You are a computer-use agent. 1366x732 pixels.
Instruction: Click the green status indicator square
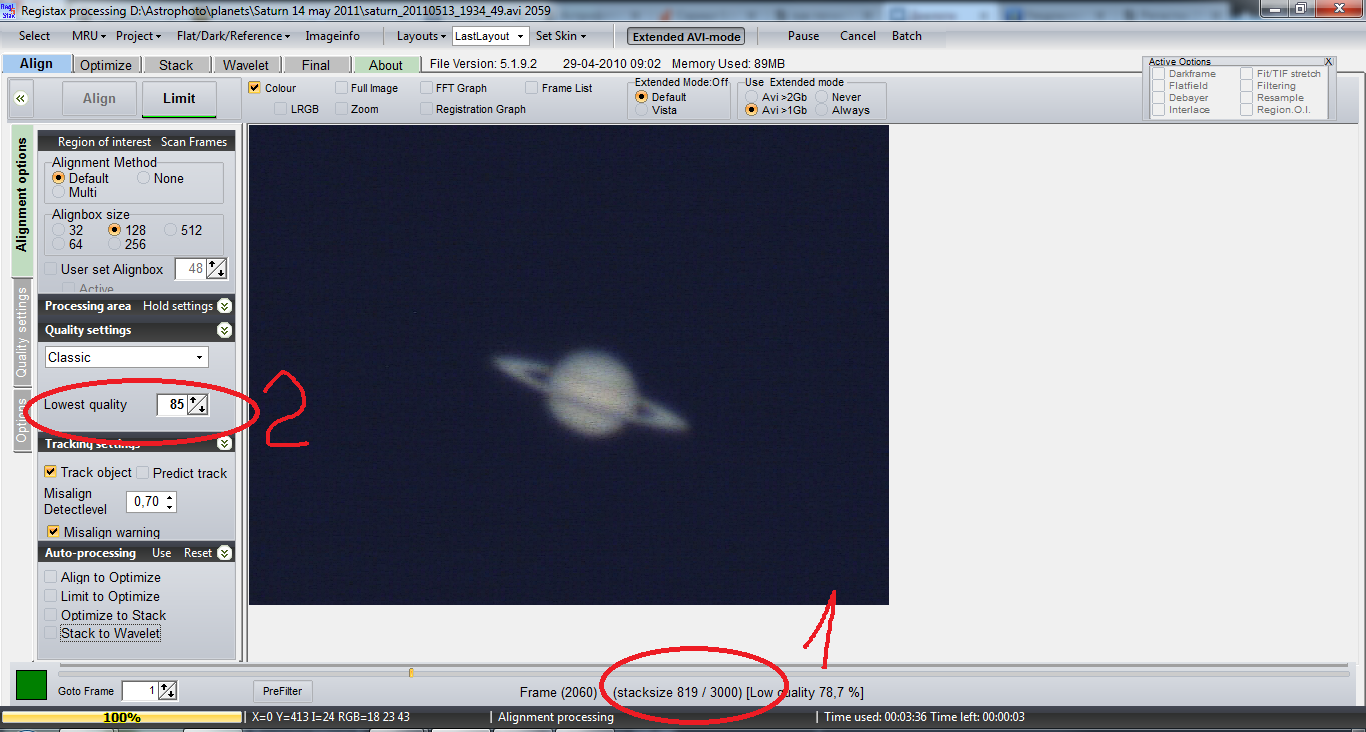(31, 686)
